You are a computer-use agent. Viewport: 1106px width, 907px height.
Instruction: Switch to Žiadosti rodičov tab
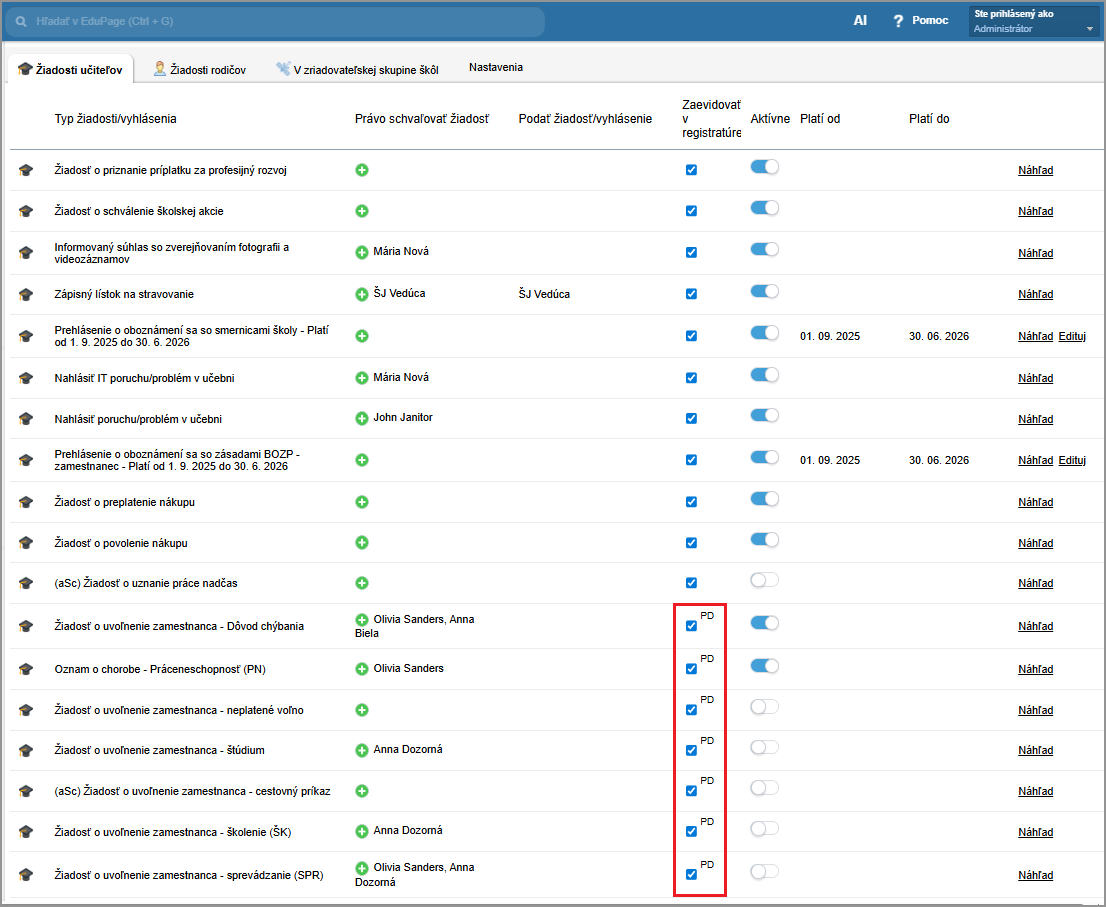(x=208, y=69)
